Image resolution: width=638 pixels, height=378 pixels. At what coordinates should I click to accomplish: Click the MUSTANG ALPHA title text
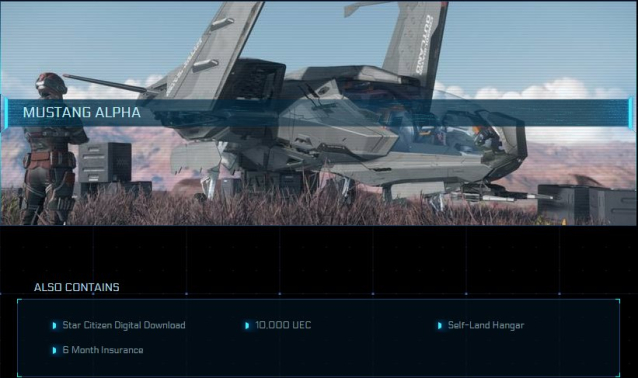(82, 113)
